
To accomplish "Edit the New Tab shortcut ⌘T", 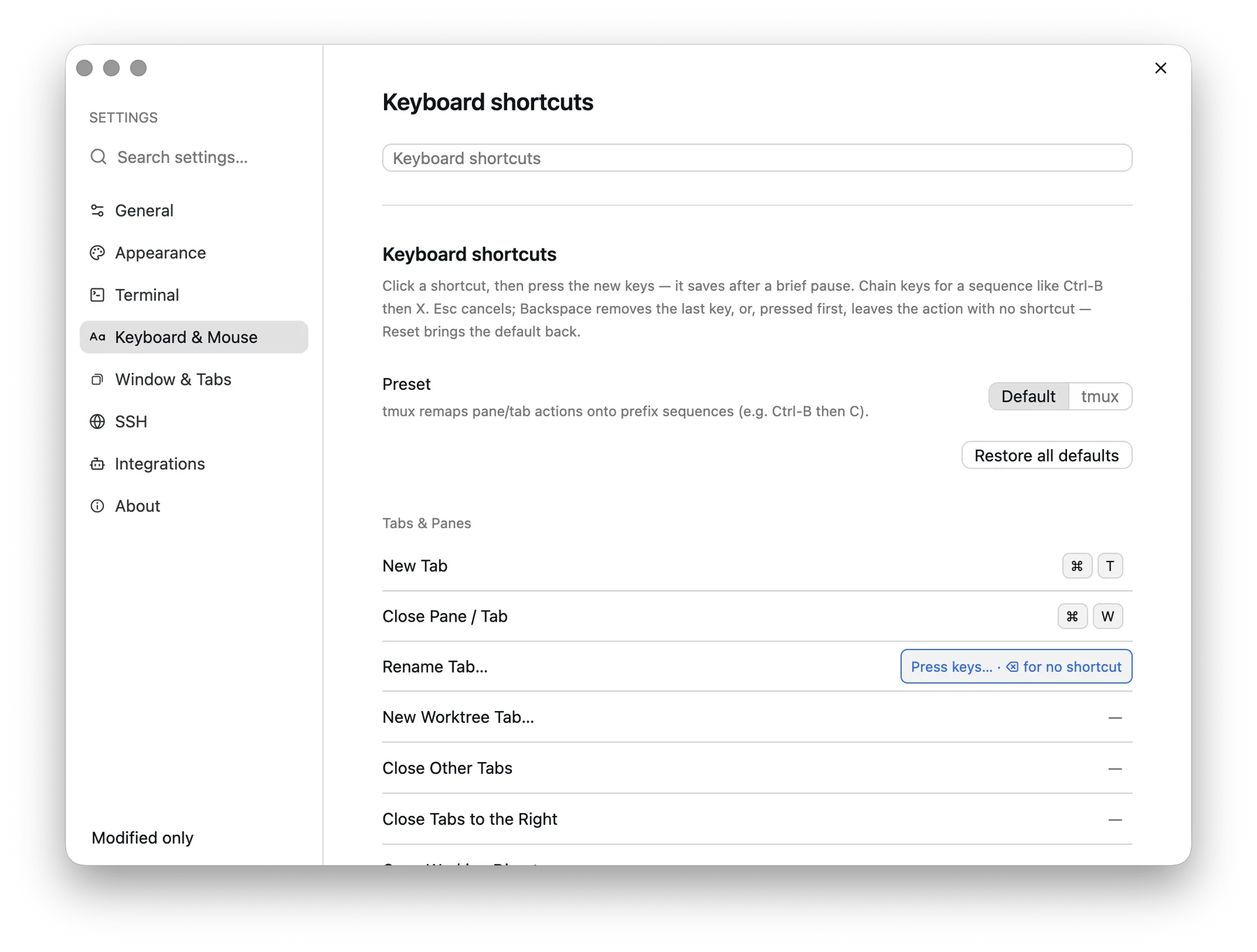I will click(1092, 566).
